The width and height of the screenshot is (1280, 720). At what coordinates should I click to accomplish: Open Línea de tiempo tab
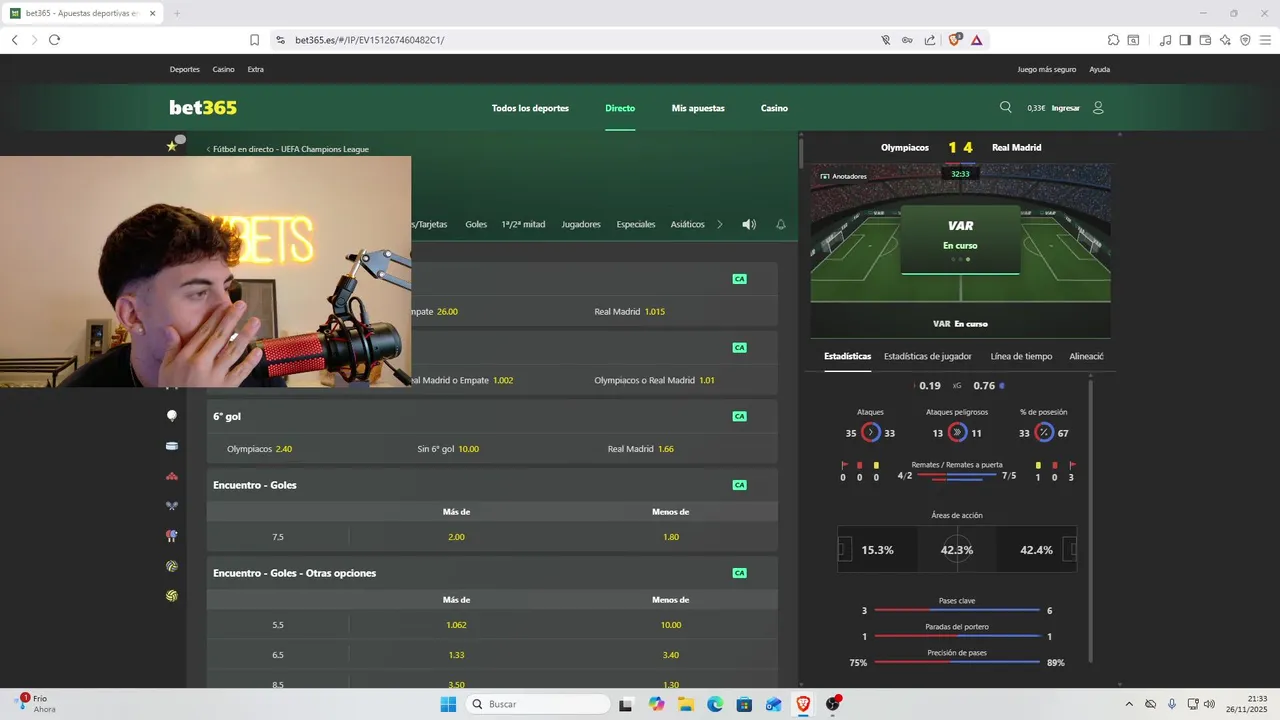[1021, 356]
